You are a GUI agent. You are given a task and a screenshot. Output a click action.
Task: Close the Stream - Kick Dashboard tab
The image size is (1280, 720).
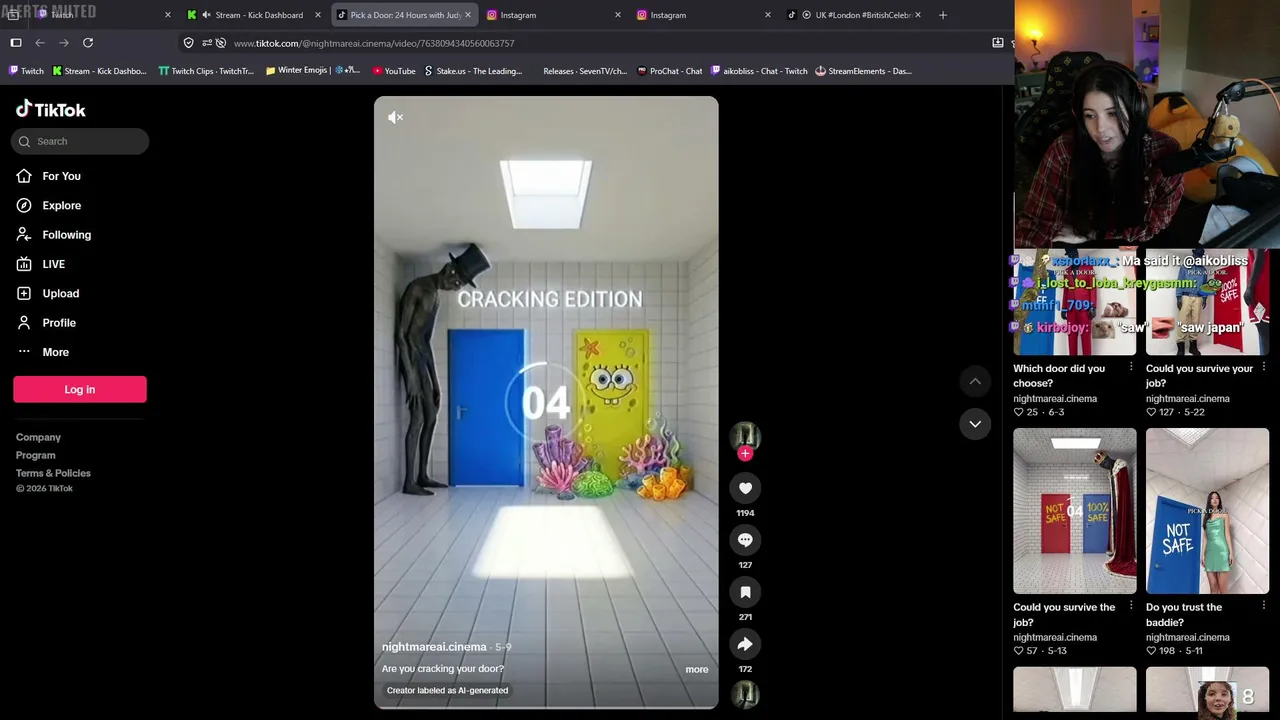(x=317, y=15)
